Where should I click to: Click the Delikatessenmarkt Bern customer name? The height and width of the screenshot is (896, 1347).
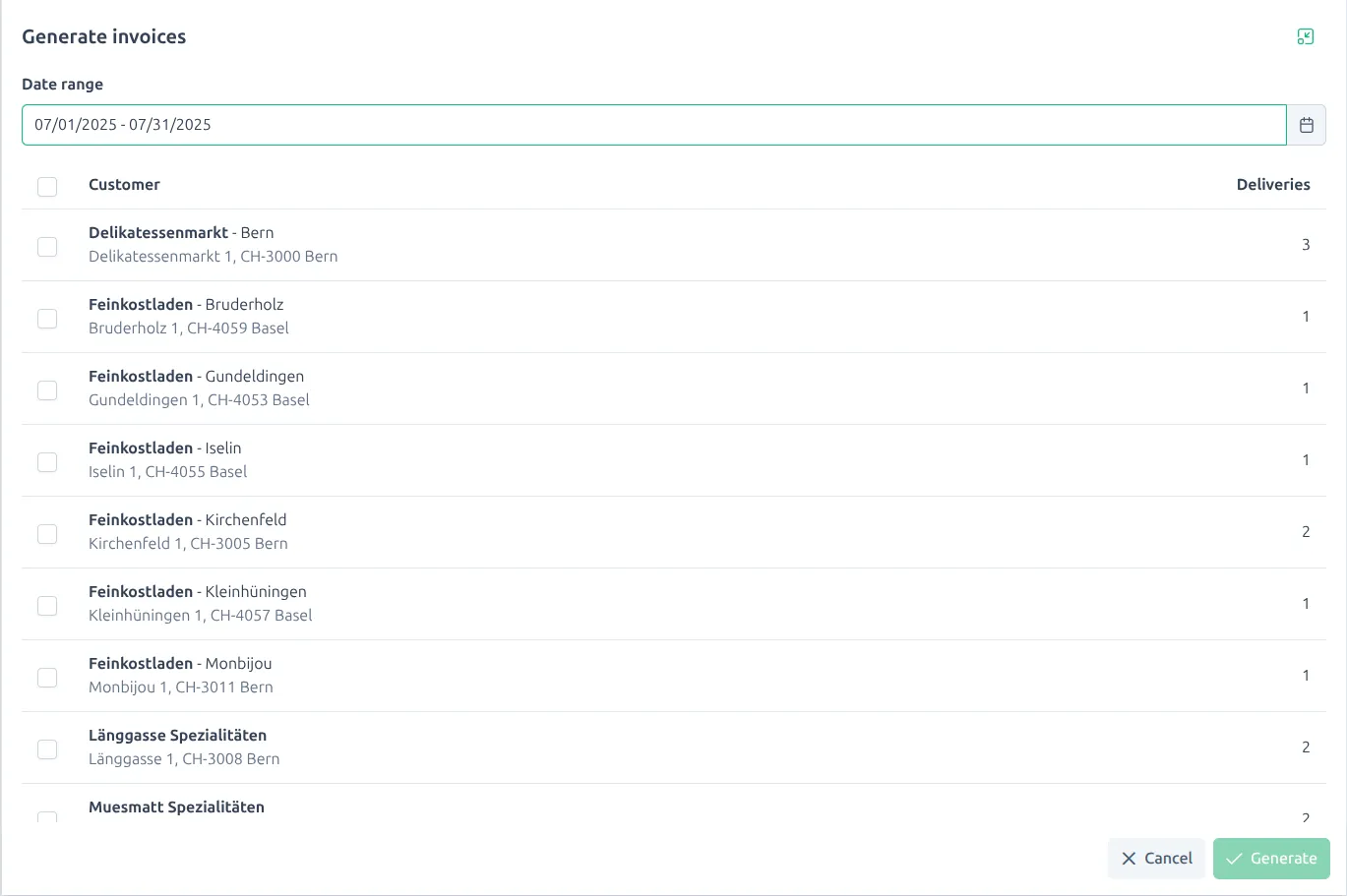tap(159, 232)
